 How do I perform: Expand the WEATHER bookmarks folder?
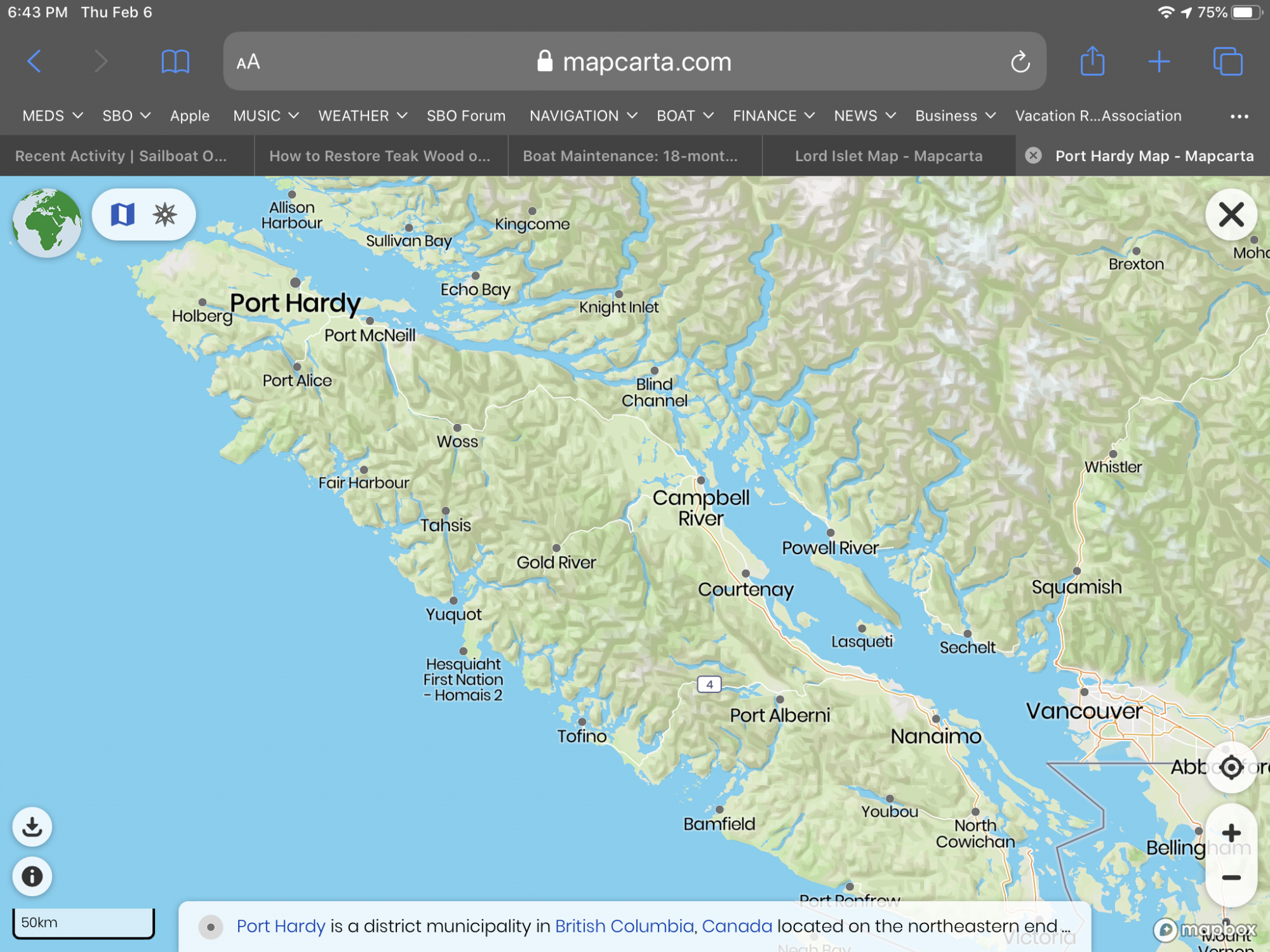click(362, 116)
